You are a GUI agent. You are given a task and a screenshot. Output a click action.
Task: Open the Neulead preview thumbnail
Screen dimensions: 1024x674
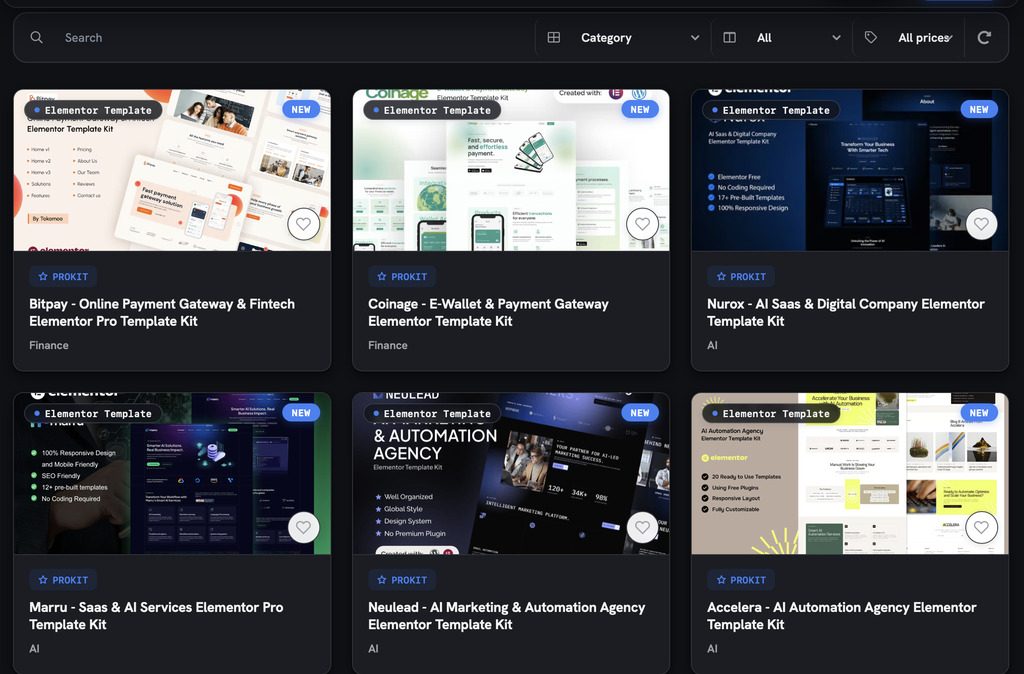[x=511, y=473]
